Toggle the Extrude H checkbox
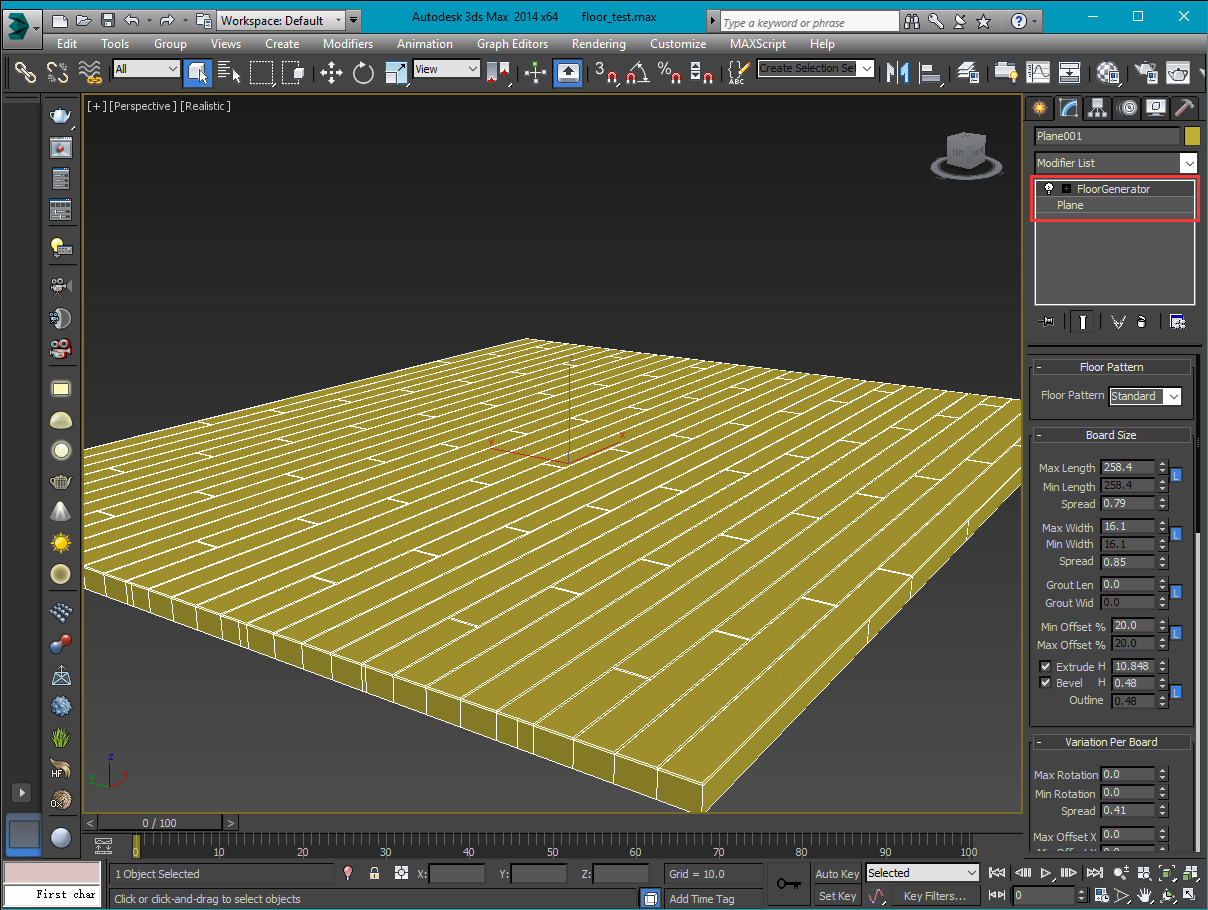 [x=1046, y=667]
